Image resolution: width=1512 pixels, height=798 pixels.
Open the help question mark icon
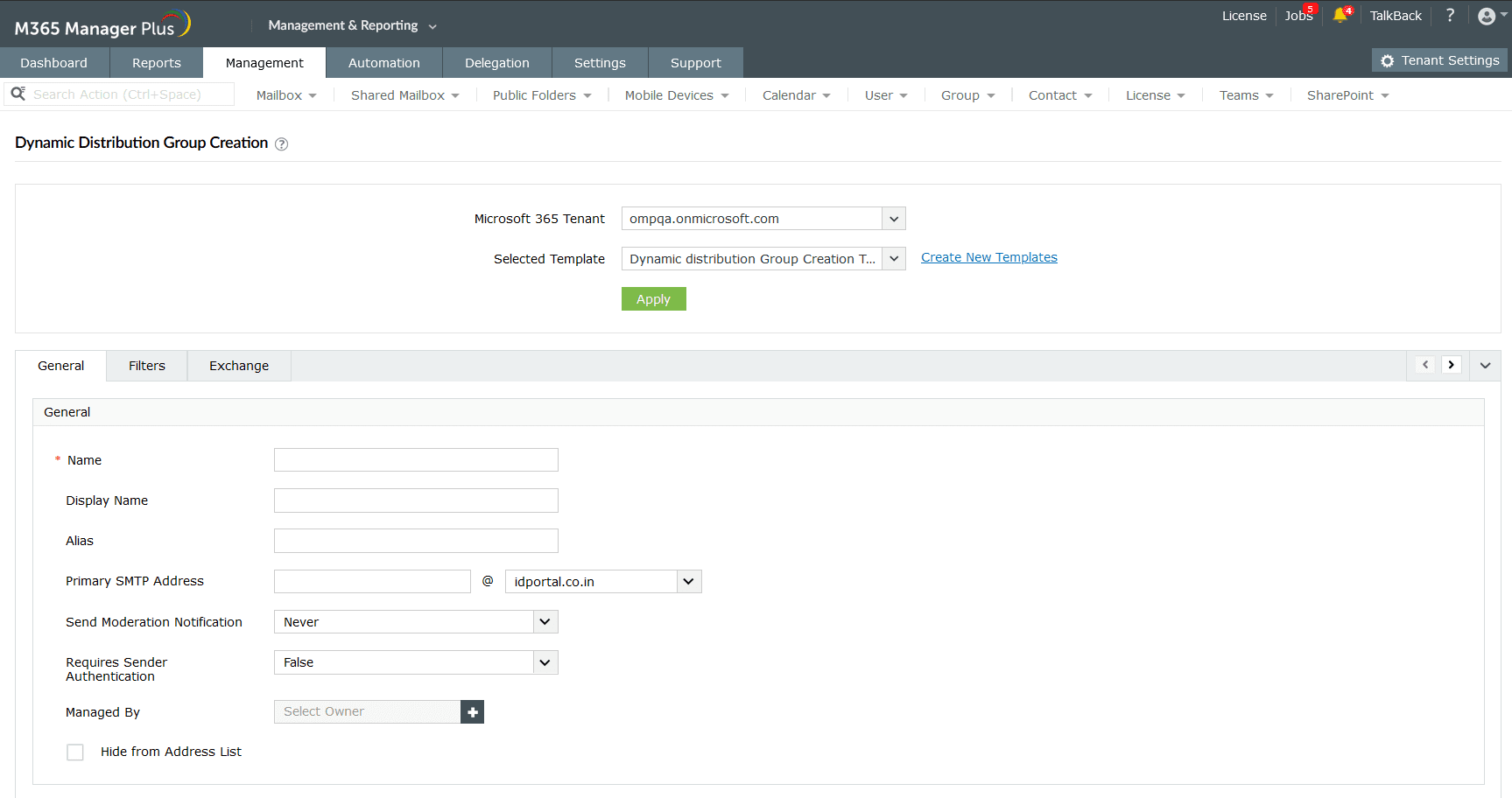pos(1451,16)
